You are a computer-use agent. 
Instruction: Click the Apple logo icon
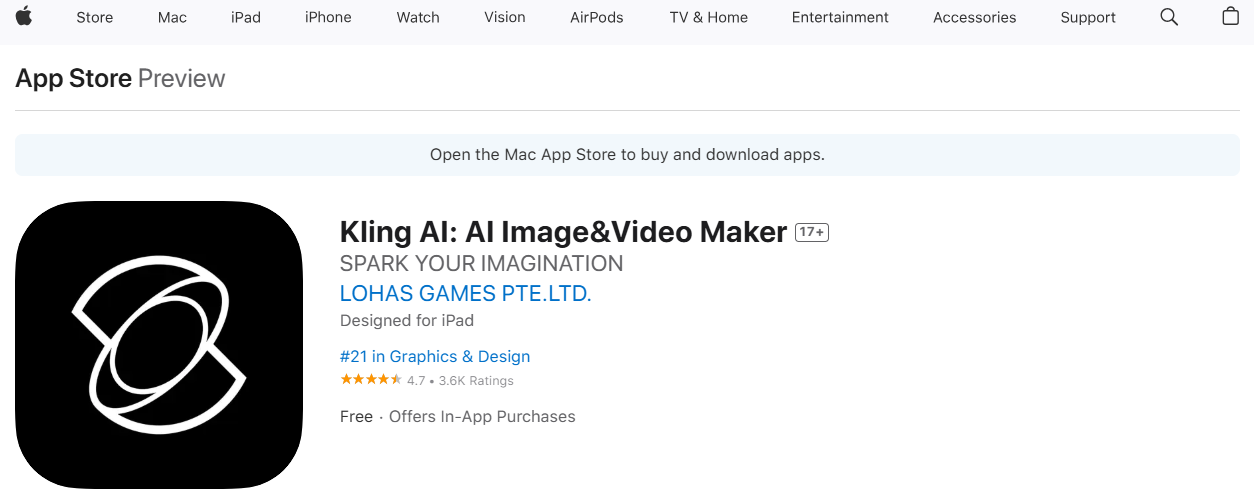(23, 16)
